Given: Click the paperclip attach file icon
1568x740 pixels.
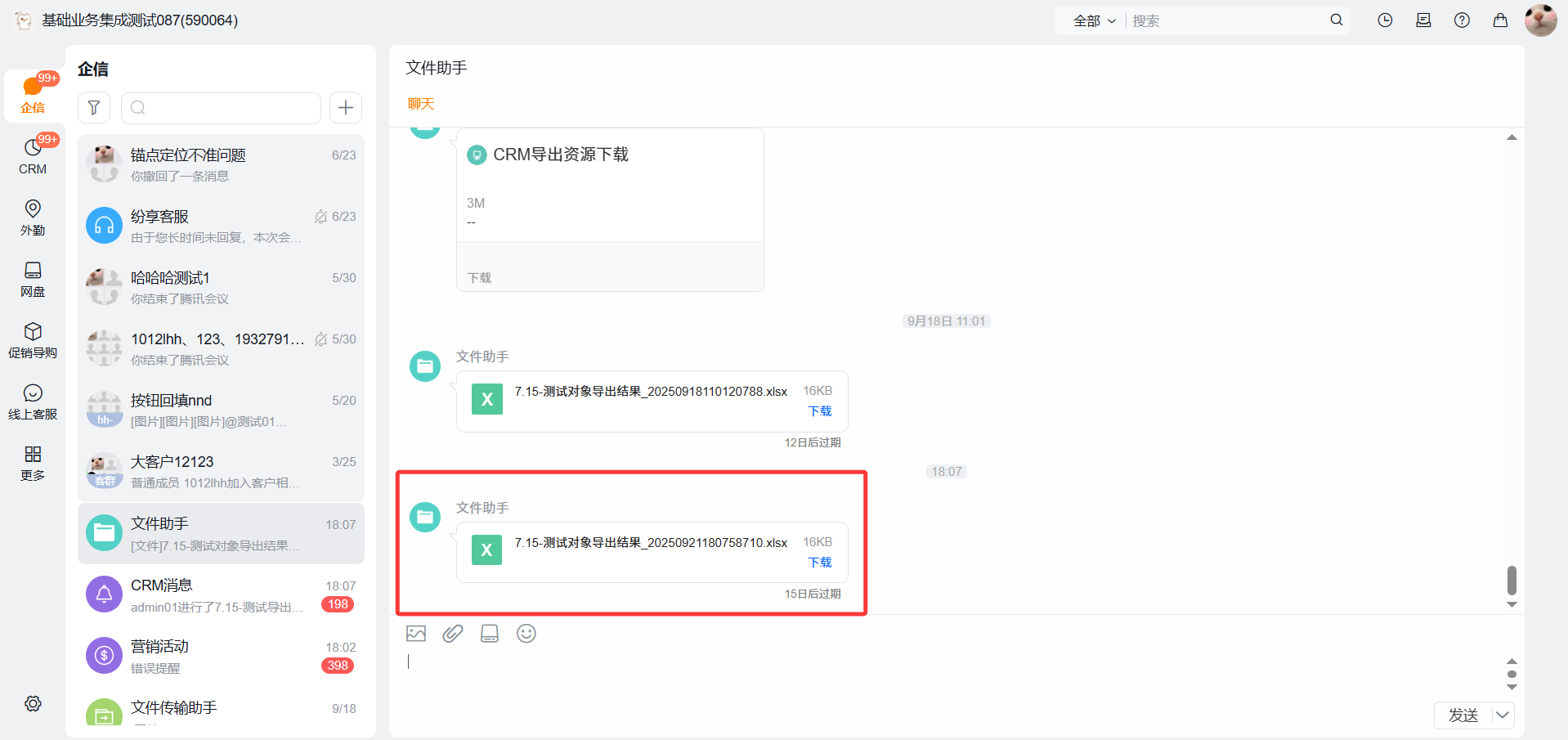Looking at the screenshot, I should (453, 634).
